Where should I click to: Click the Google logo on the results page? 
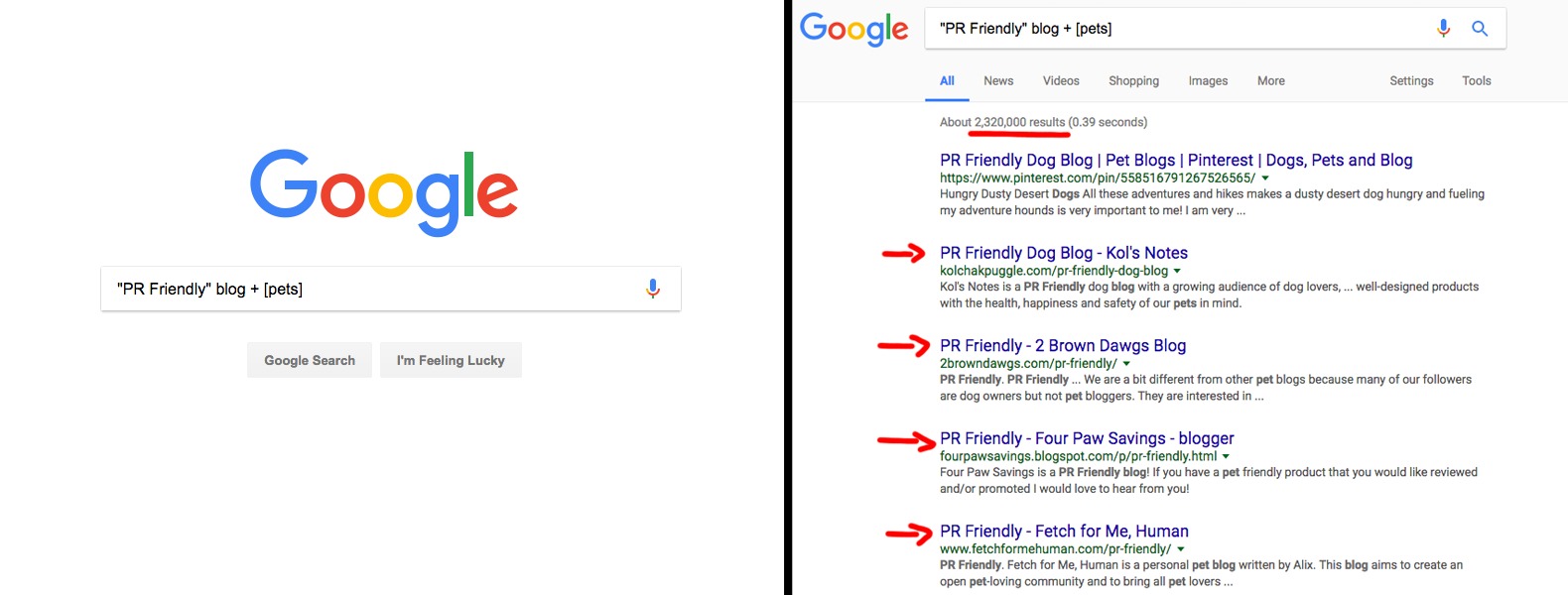click(854, 29)
